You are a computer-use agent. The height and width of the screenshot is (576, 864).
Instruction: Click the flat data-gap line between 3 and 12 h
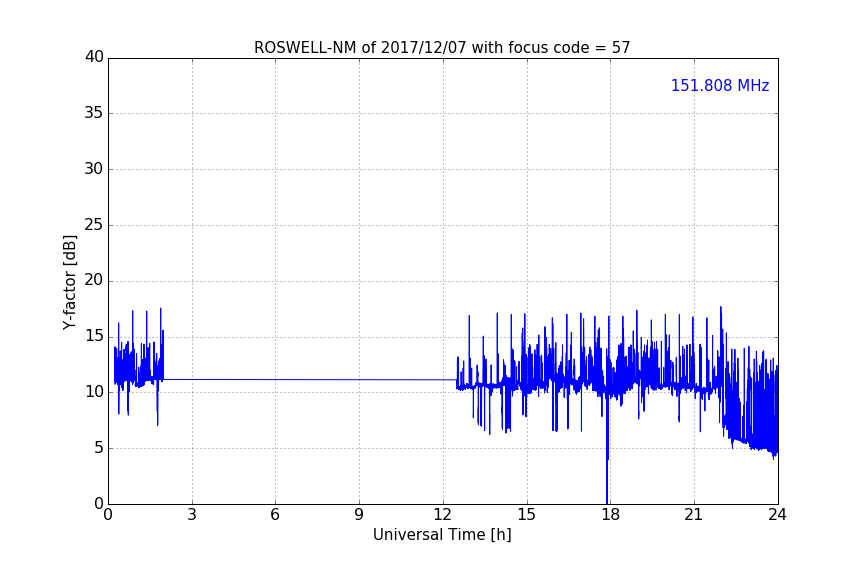(310, 379)
